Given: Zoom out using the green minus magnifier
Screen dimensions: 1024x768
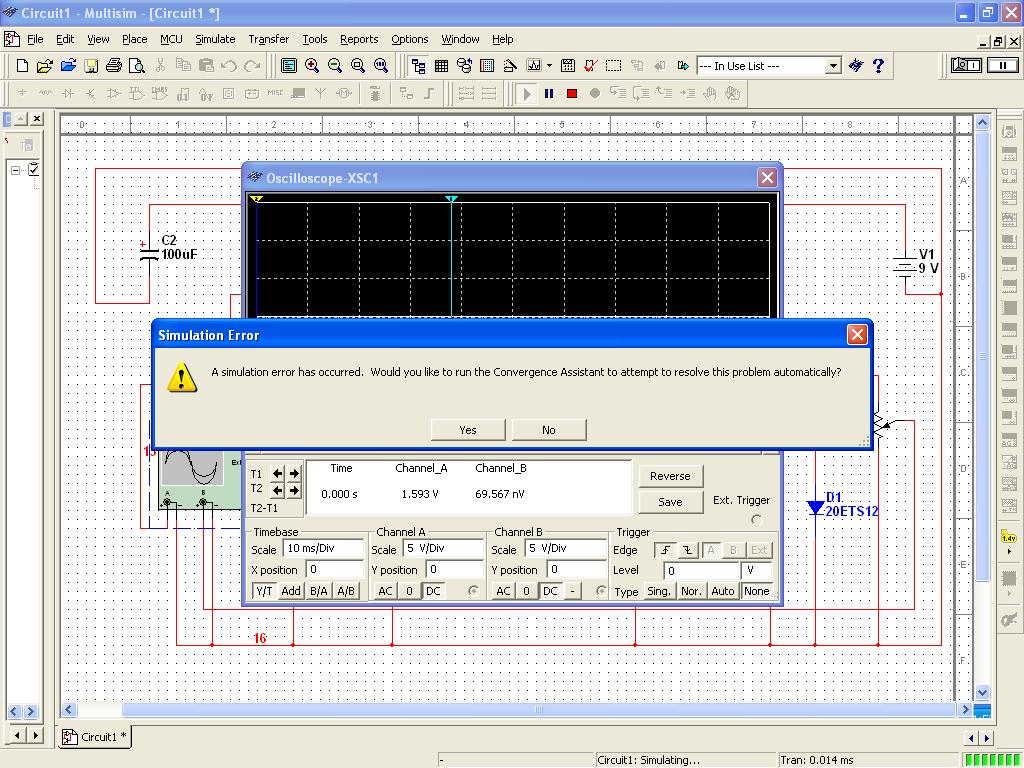Looking at the screenshot, I should click(x=334, y=65).
